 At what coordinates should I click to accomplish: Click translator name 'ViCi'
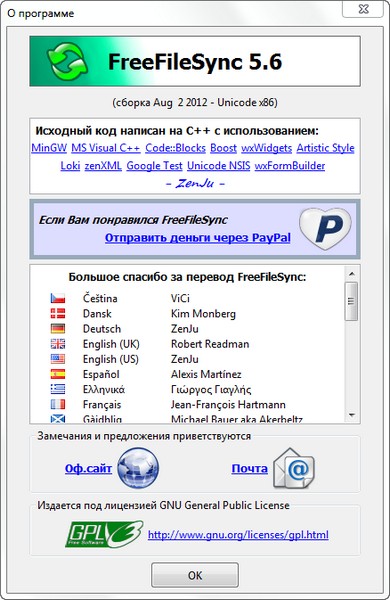click(x=180, y=298)
